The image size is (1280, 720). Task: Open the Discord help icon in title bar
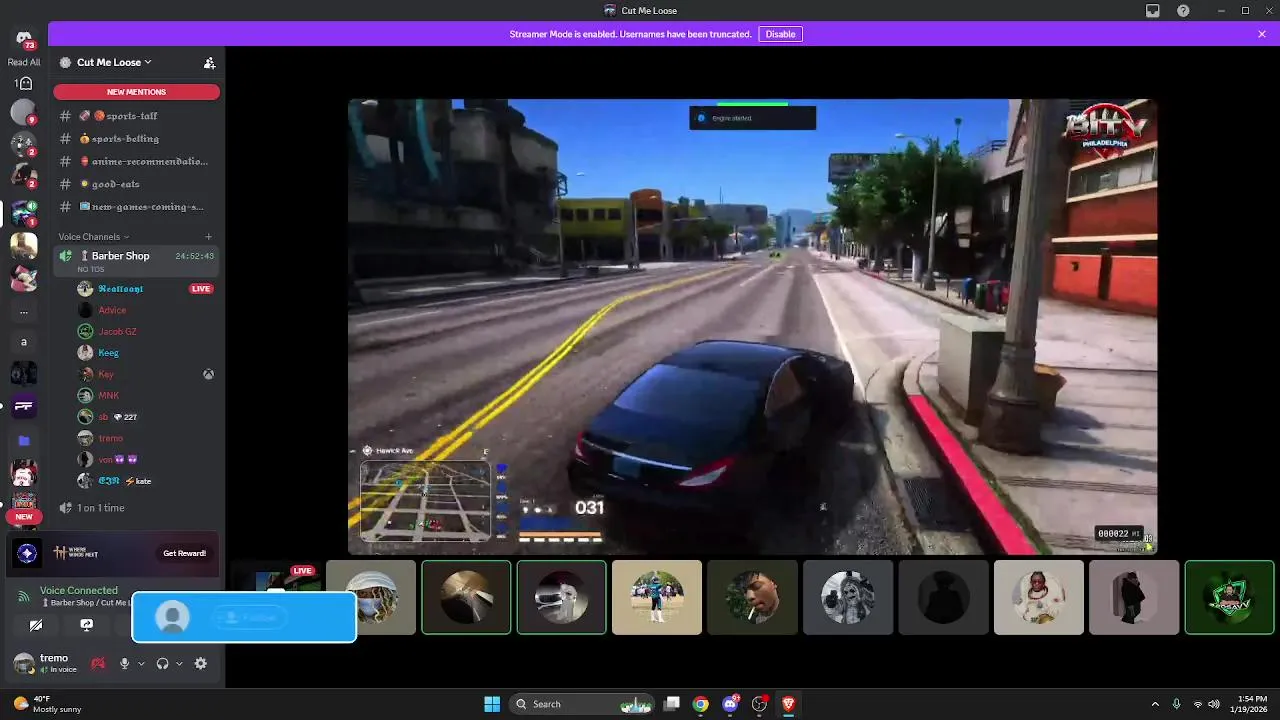(1183, 11)
